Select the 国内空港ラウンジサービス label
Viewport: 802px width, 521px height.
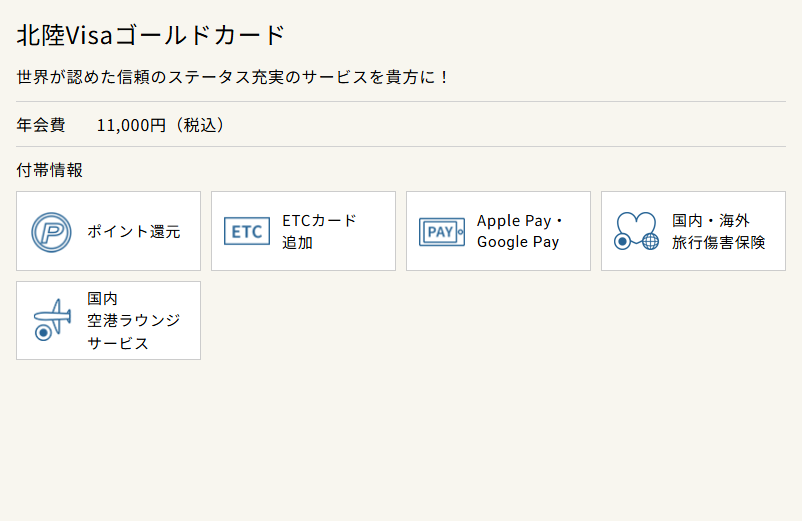pos(133,321)
